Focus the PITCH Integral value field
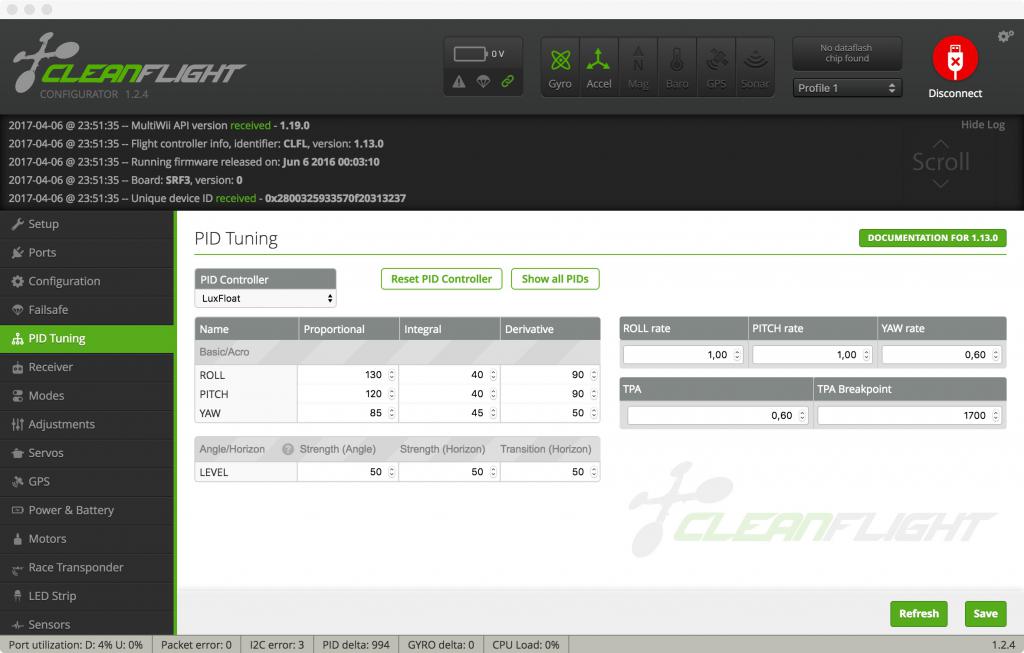 pos(449,394)
